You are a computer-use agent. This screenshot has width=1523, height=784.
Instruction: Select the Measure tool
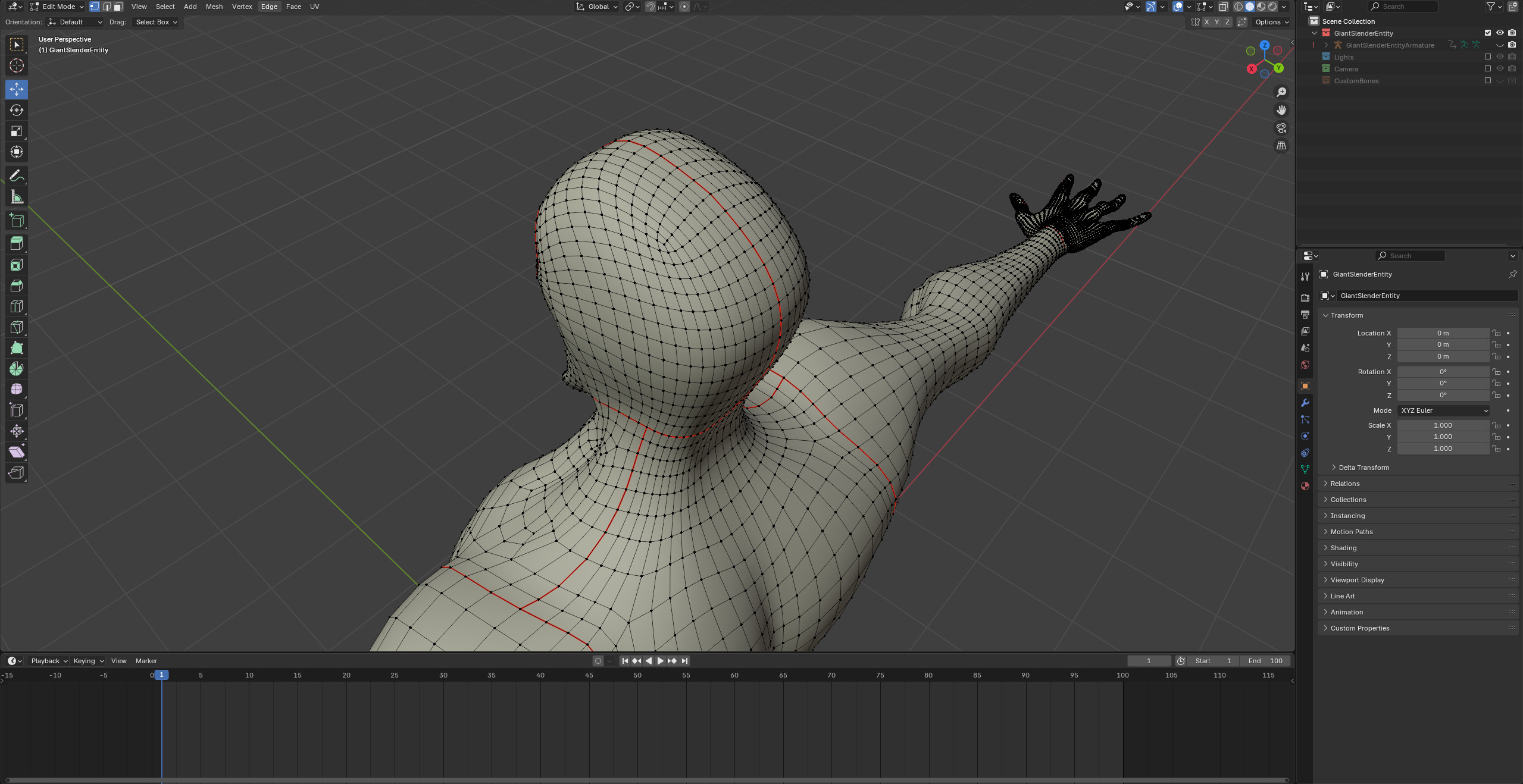coord(17,197)
